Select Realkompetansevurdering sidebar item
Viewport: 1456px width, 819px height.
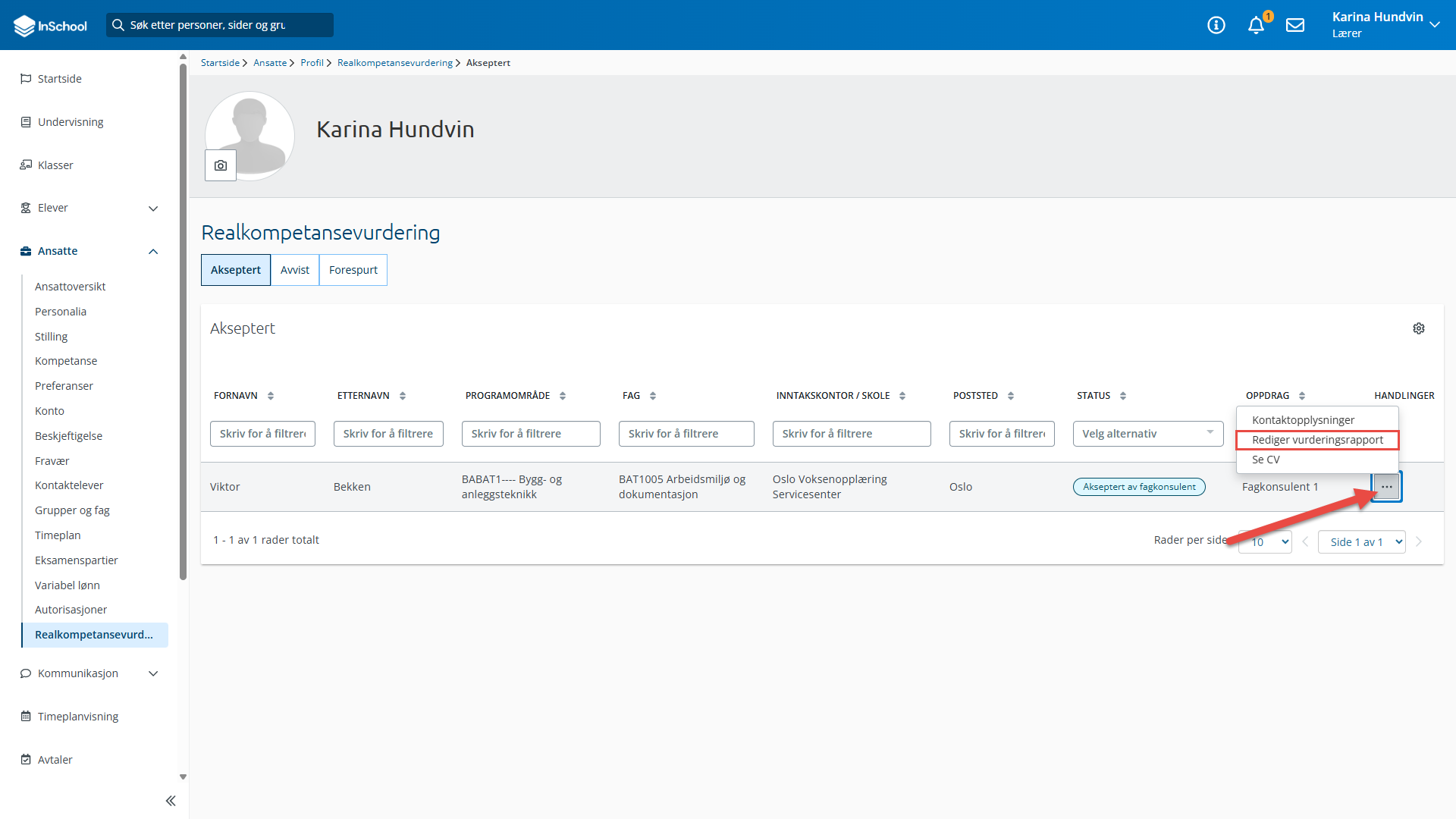coord(95,635)
